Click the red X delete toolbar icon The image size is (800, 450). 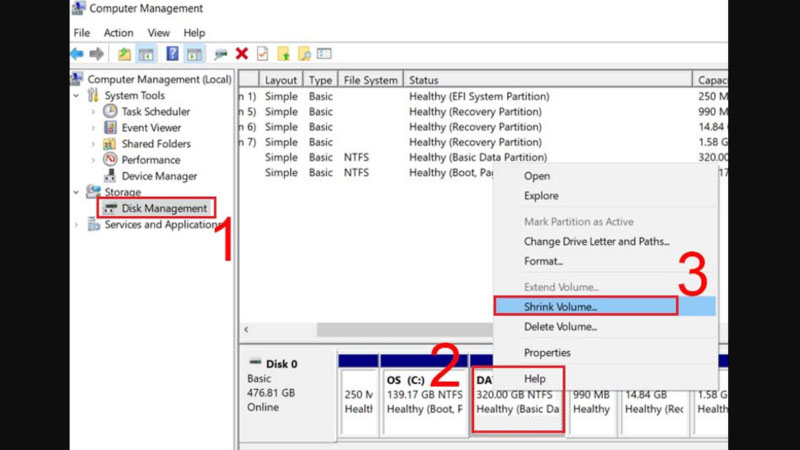[x=242, y=54]
